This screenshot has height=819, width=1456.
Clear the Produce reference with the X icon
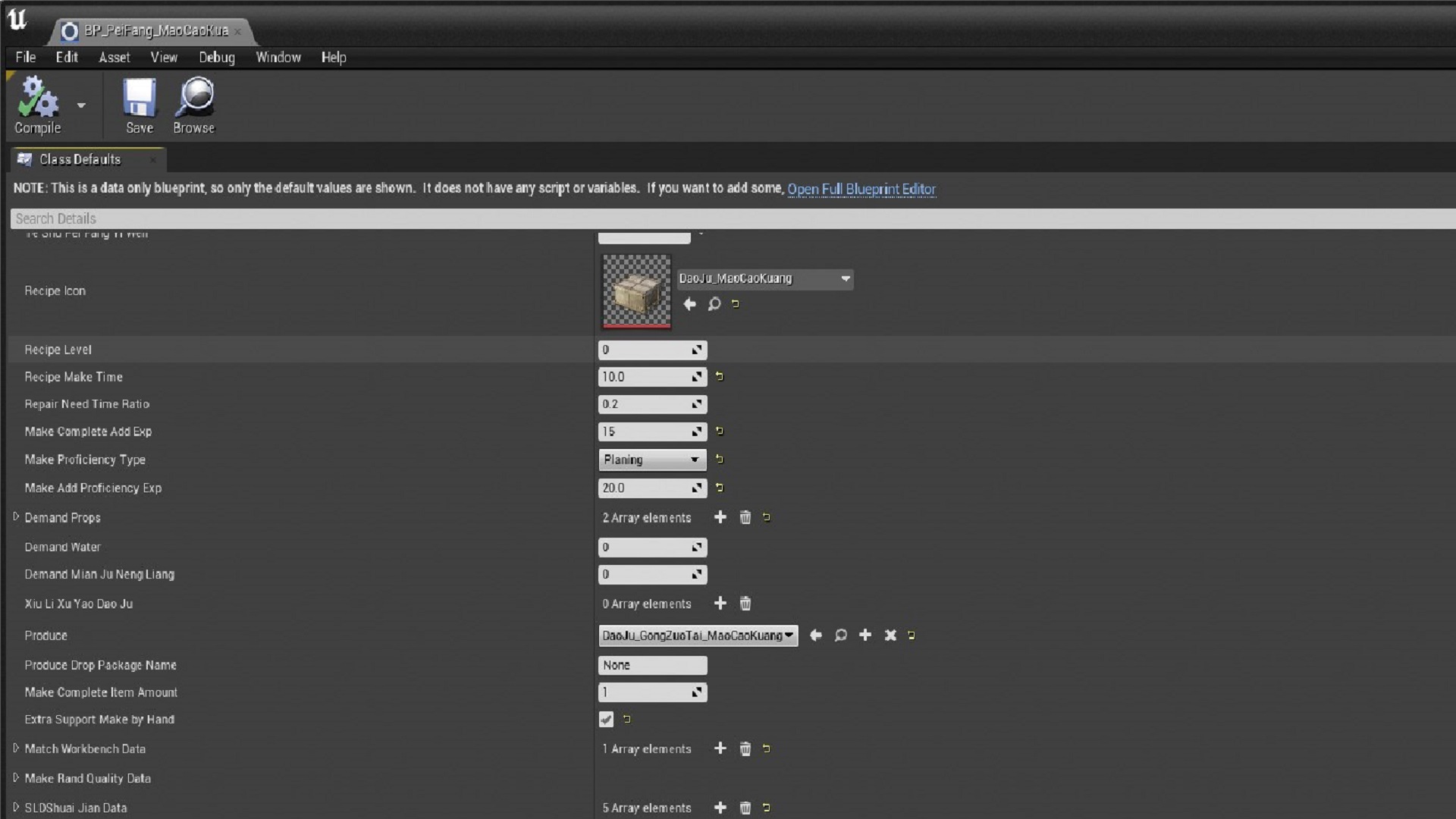(x=890, y=635)
